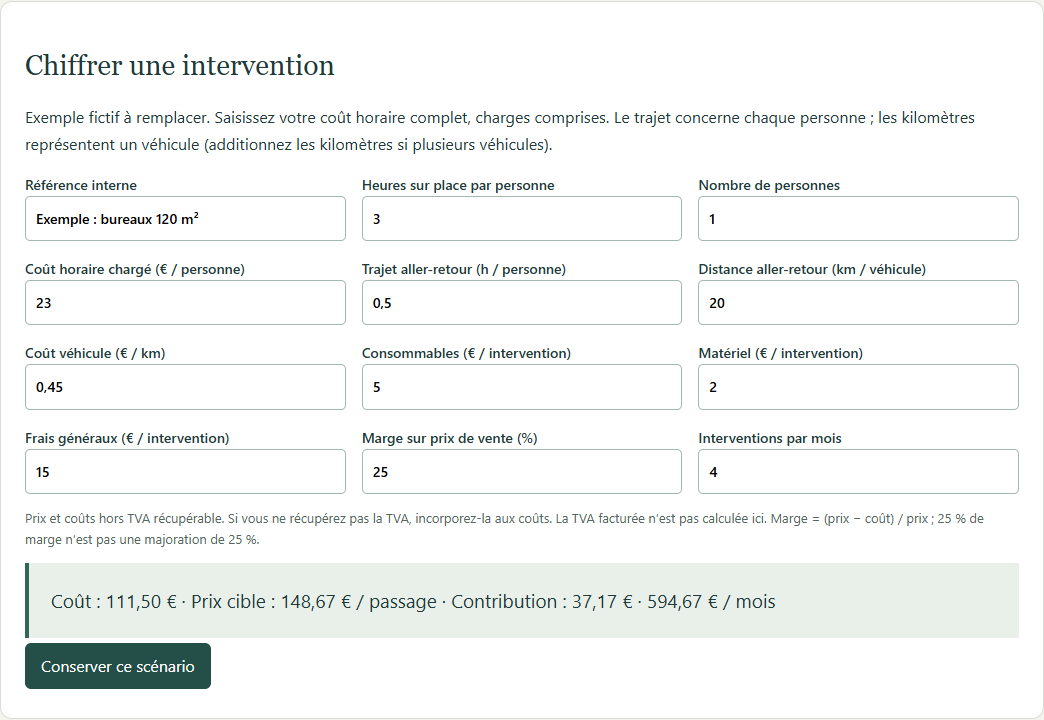Focus the Distance aller-retour km field
The image size is (1044, 720).
[x=858, y=302]
